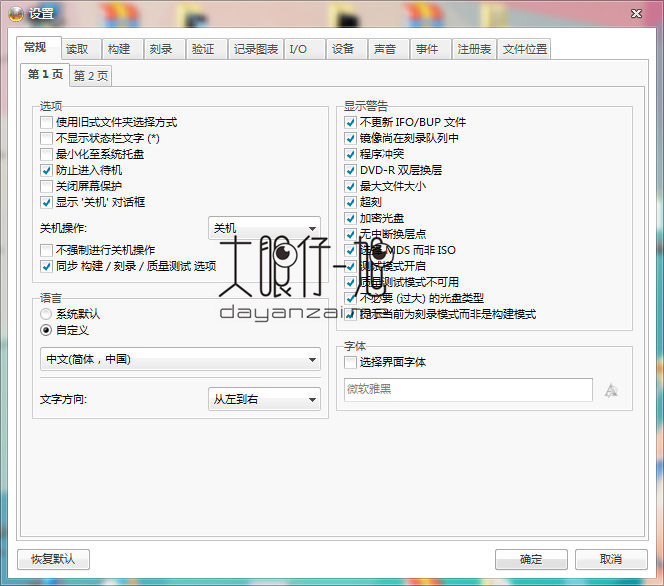
Task: Toggle DVD-R 双层换层 warning
Action: [393, 170]
